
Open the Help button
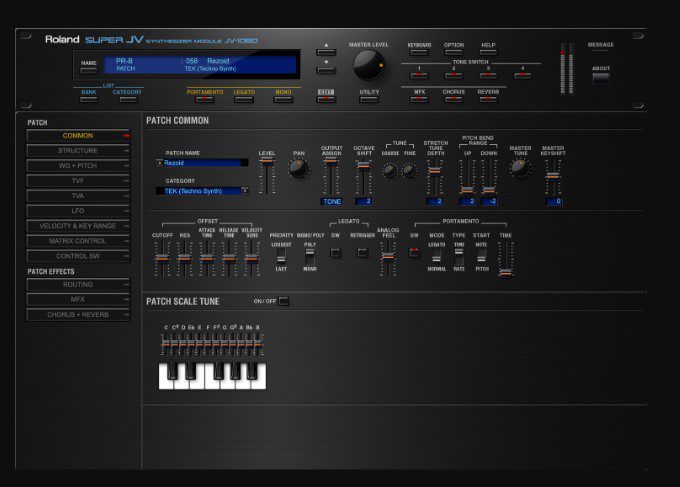point(488,52)
